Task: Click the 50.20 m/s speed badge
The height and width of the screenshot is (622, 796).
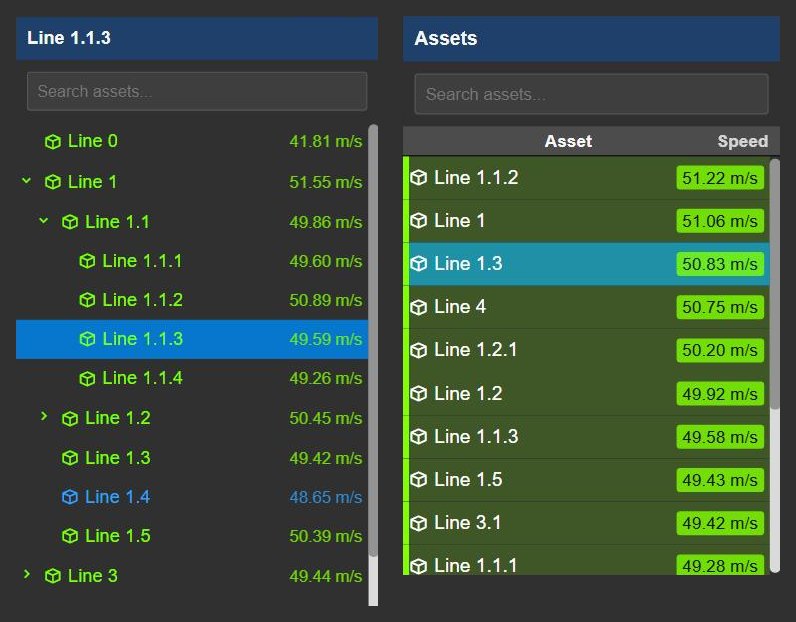Action: (720, 350)
